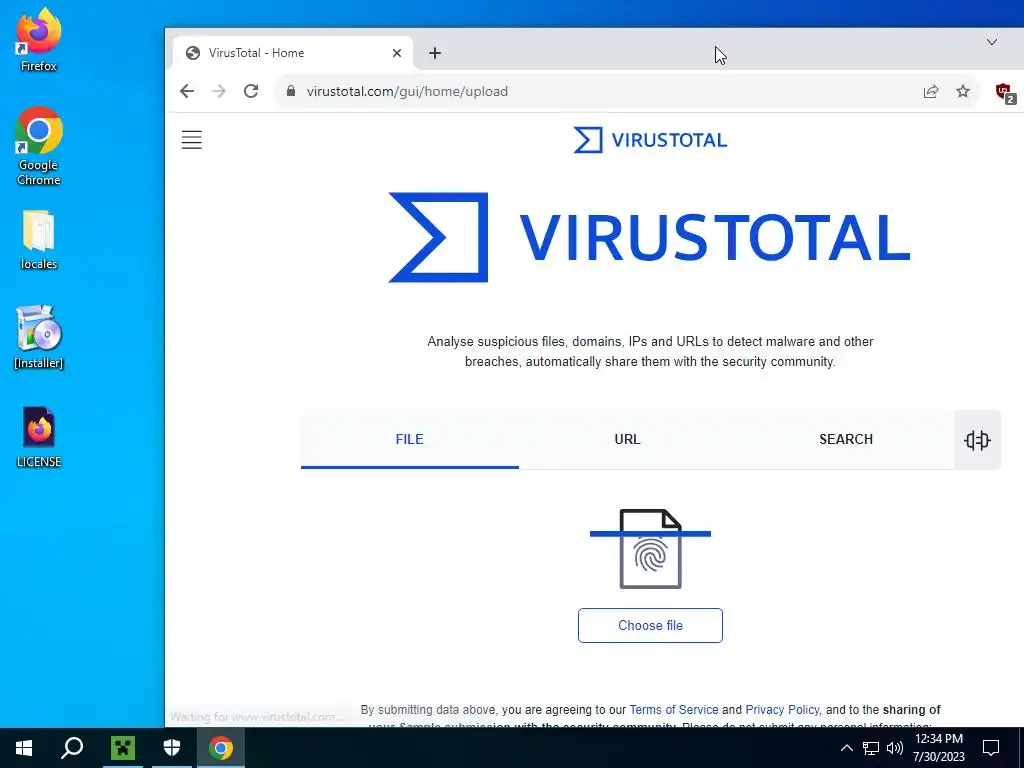Open the taskbar clock and date
The height and width of the screenshot is (768, 1024).
pyautogui.click(x=938, y=748)
